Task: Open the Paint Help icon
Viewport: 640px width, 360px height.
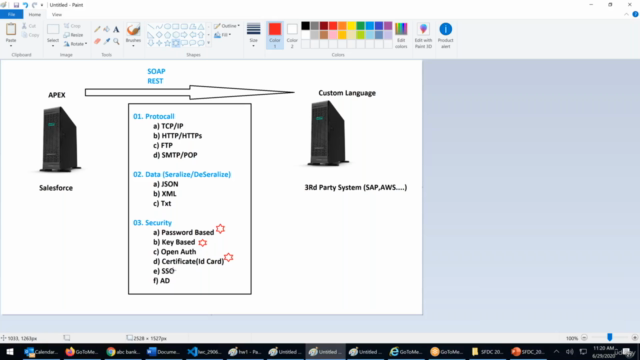Action: click(635, 14)
